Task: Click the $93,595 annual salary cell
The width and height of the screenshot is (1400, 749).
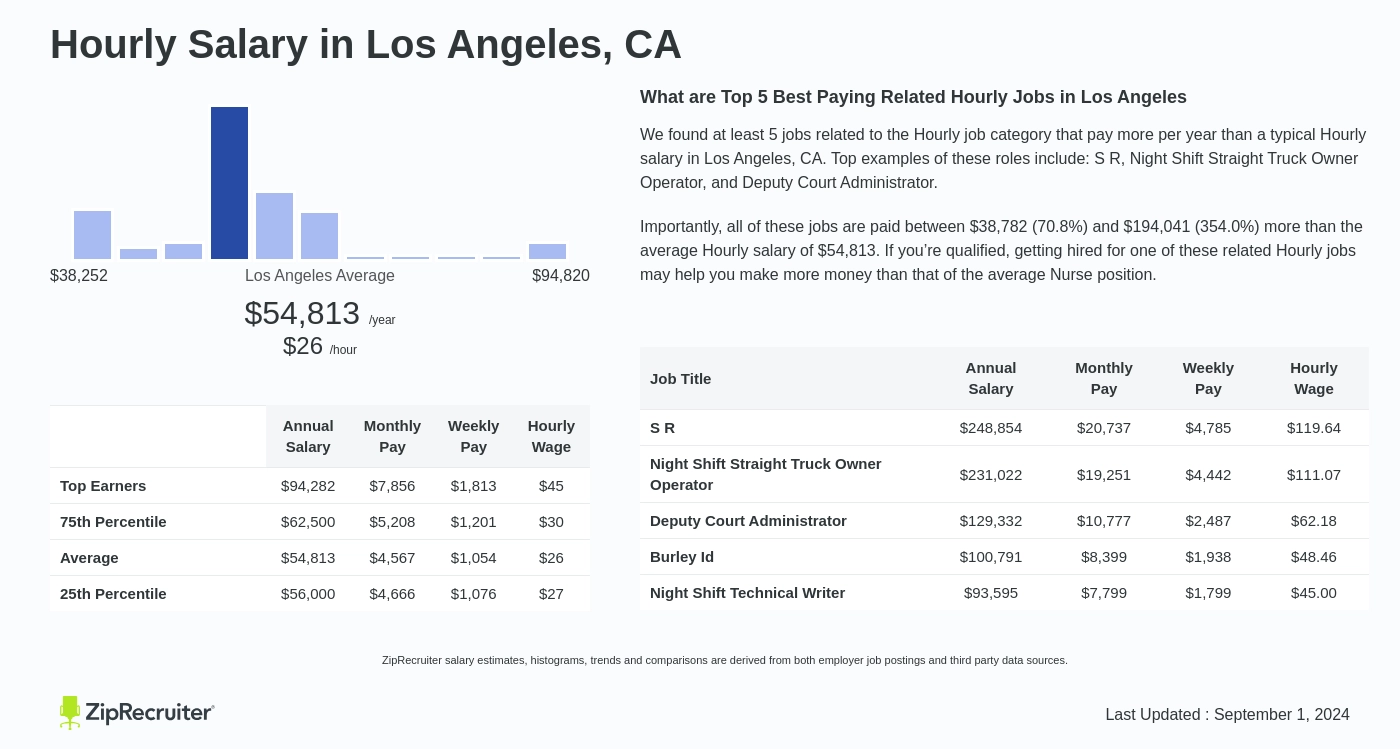Action: tap(991, 593)
